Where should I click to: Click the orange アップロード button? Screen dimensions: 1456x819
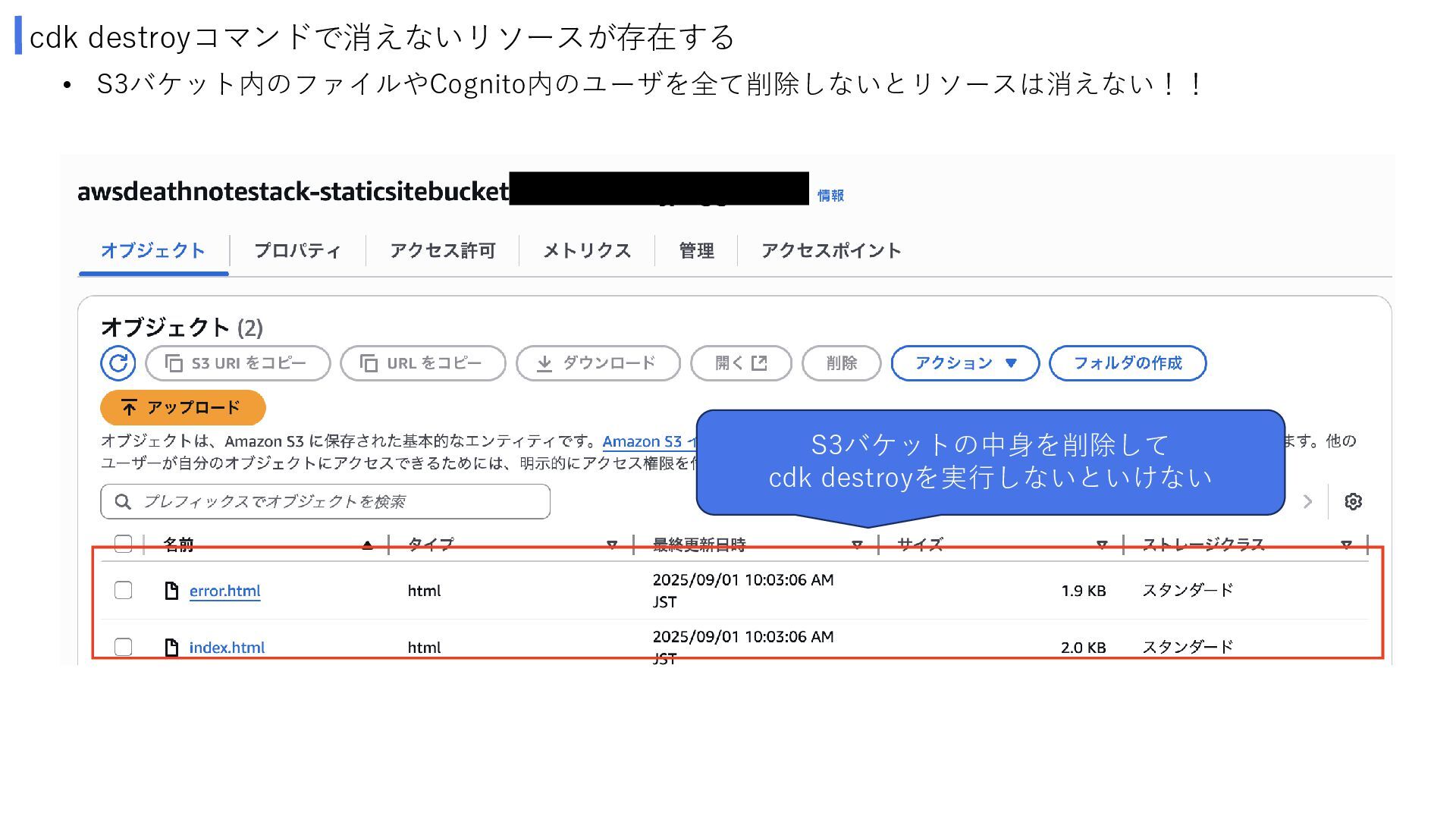(183, 408)
